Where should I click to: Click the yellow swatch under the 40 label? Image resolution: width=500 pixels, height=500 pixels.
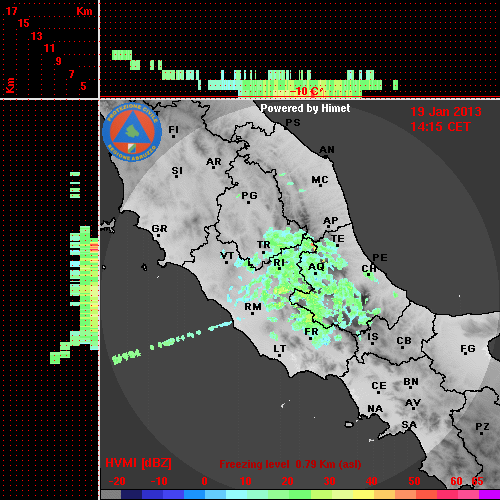363,494
